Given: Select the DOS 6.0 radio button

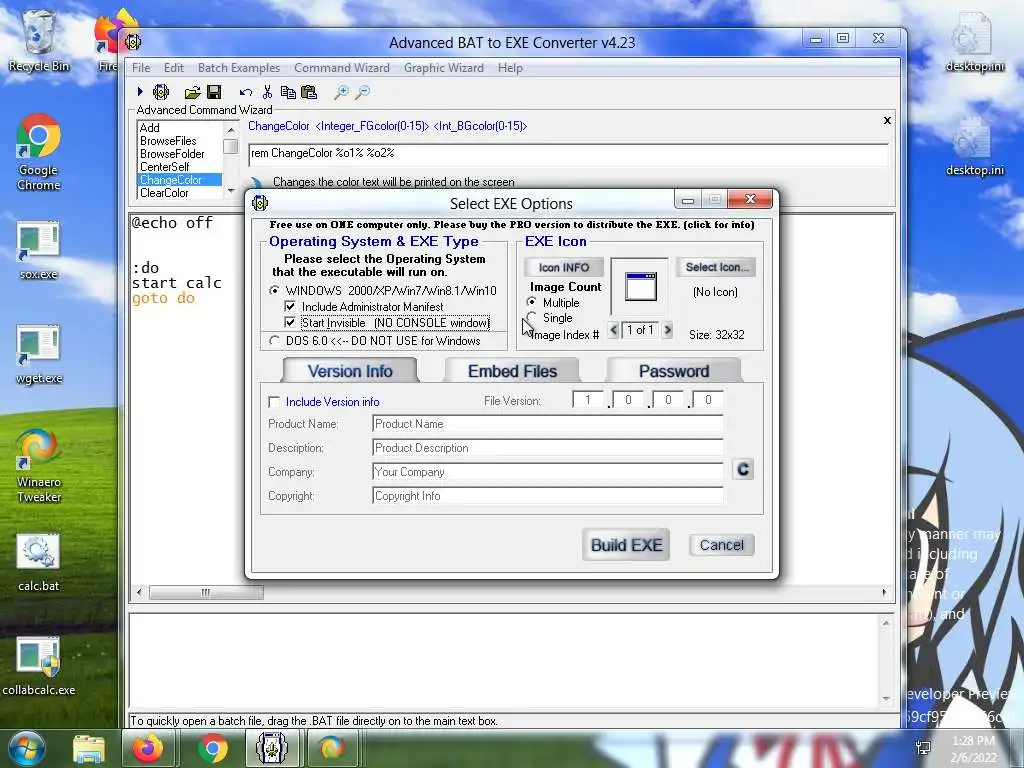Looking at the screenshot, I should click(x=274, y=341).
